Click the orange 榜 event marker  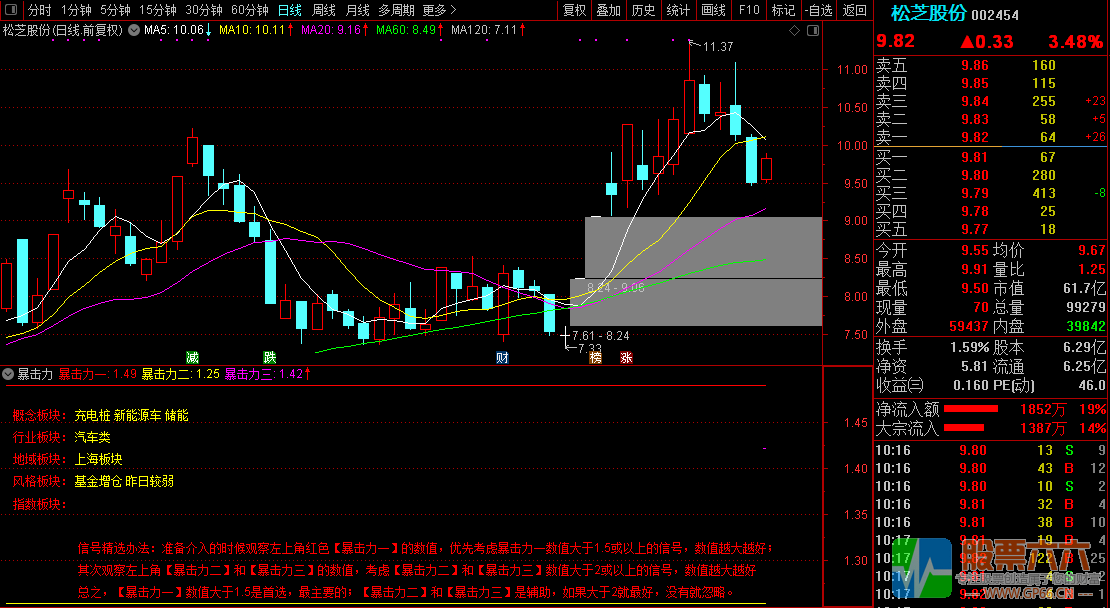pyautogui.click(x=596, y=357)
